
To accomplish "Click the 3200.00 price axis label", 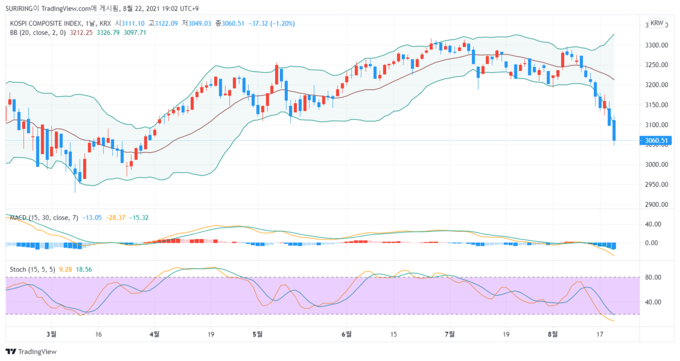I will coord(657,85).
